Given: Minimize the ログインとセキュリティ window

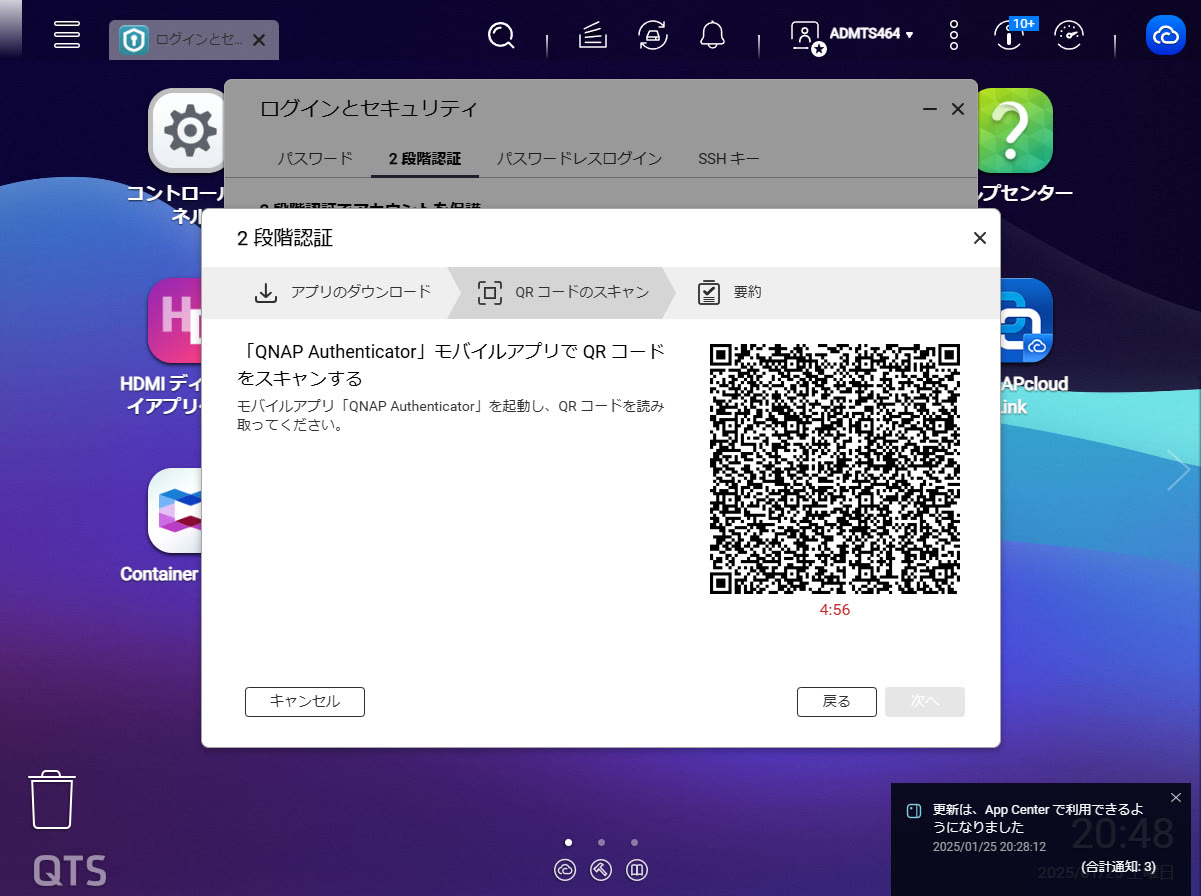Looking at the screenshot, I should 930,109.
